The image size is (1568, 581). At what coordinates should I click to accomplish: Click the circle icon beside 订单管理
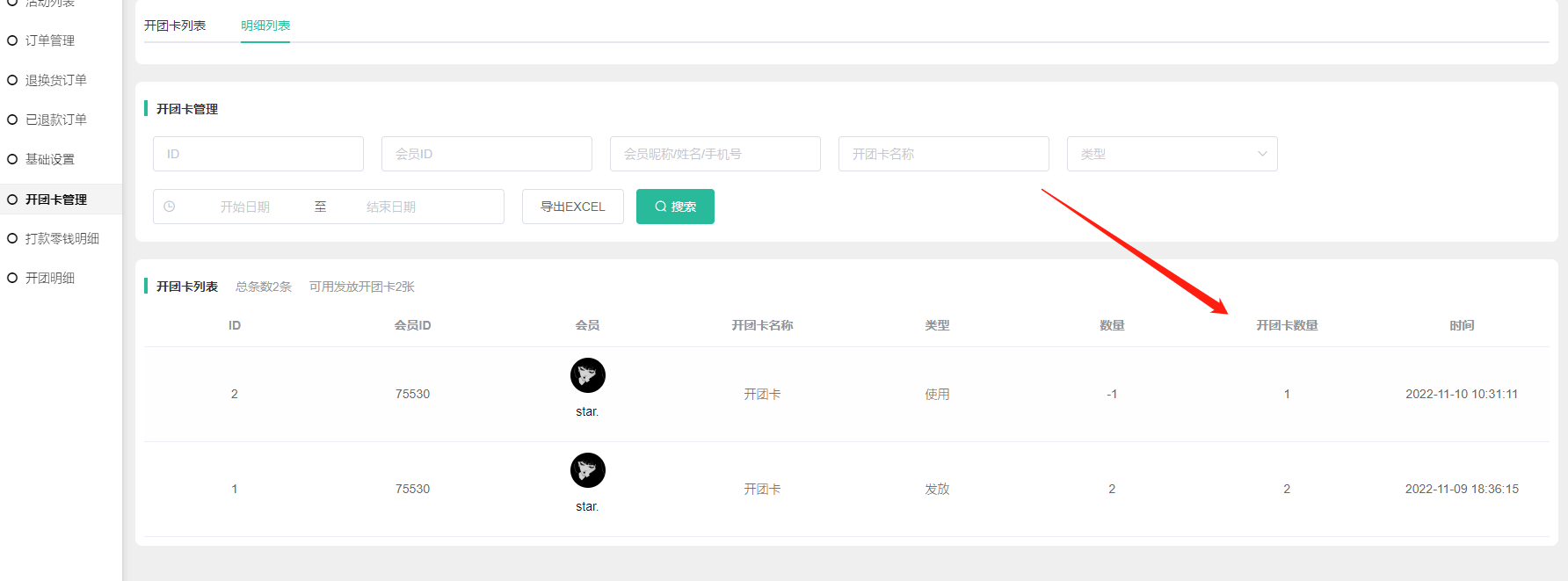click(x=12, y=40)
